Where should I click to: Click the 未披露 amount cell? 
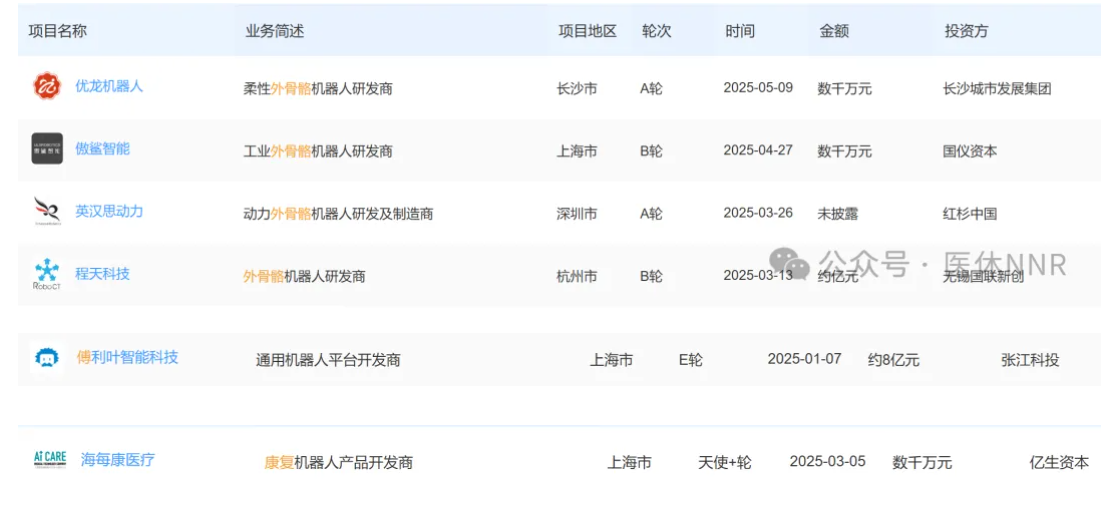click(x=838, y=213)
